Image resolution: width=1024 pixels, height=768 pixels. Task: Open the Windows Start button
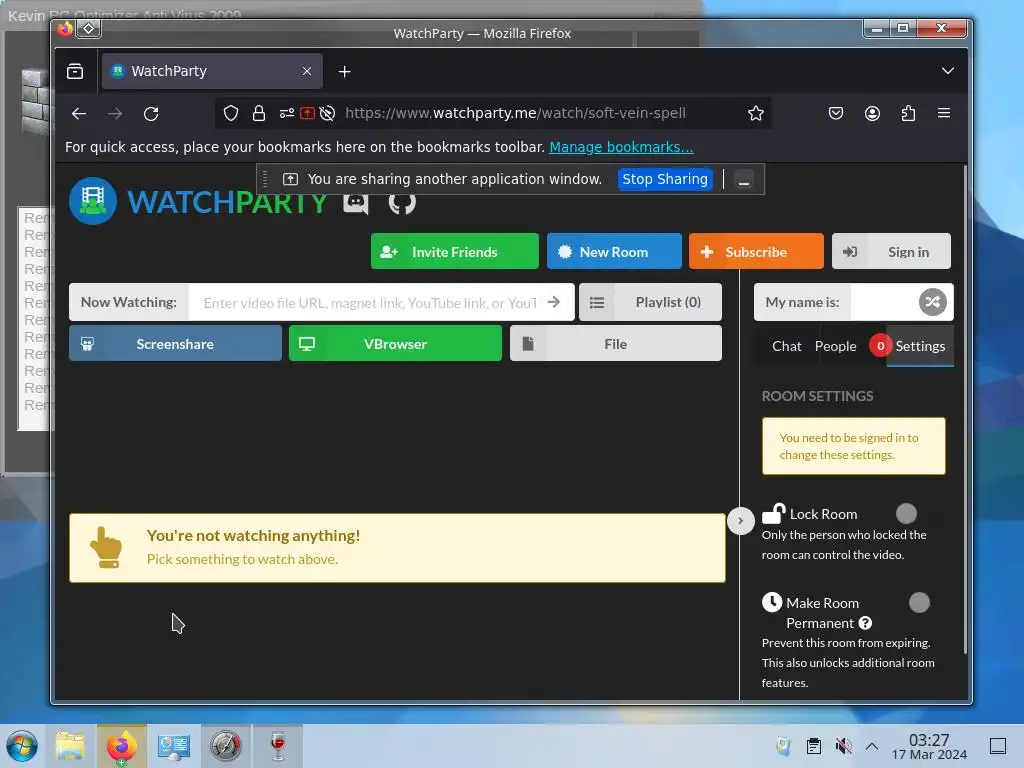pos(22,746)
